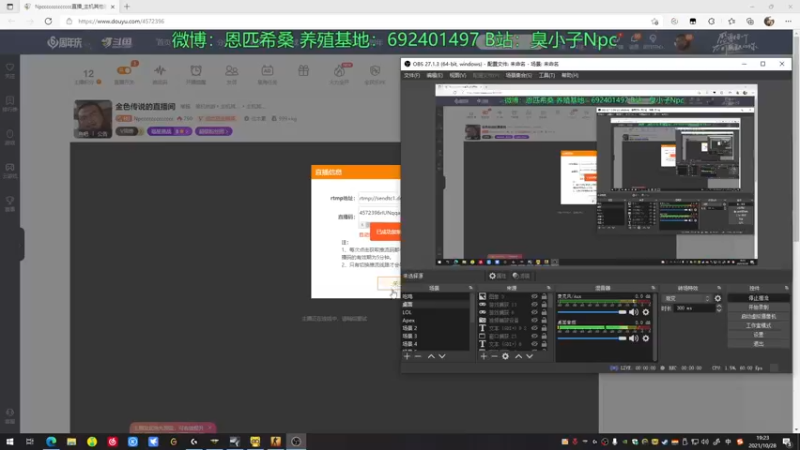This screenshot has width=800, height=450.
Task: Add a new scene with the plus icon
Action: tap(407, 356)
